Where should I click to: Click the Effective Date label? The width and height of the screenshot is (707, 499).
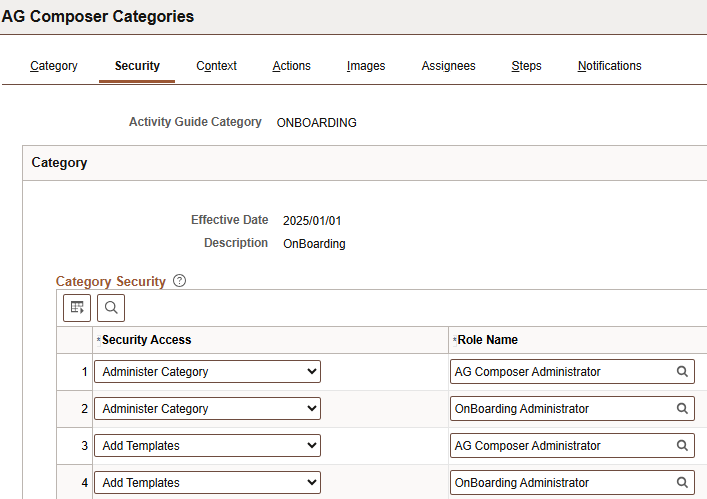point(230,220)
